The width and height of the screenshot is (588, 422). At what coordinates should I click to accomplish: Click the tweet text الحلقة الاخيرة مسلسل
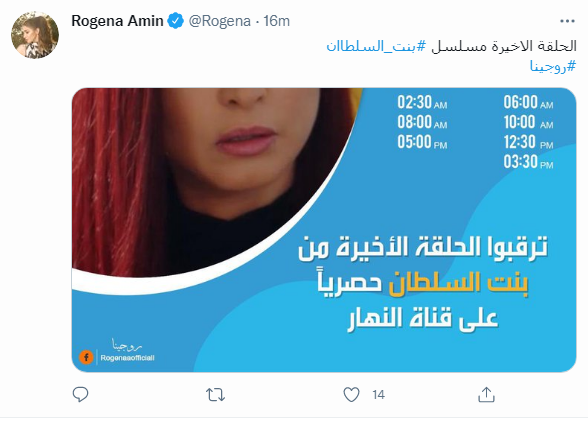click(x=504, y=46)
